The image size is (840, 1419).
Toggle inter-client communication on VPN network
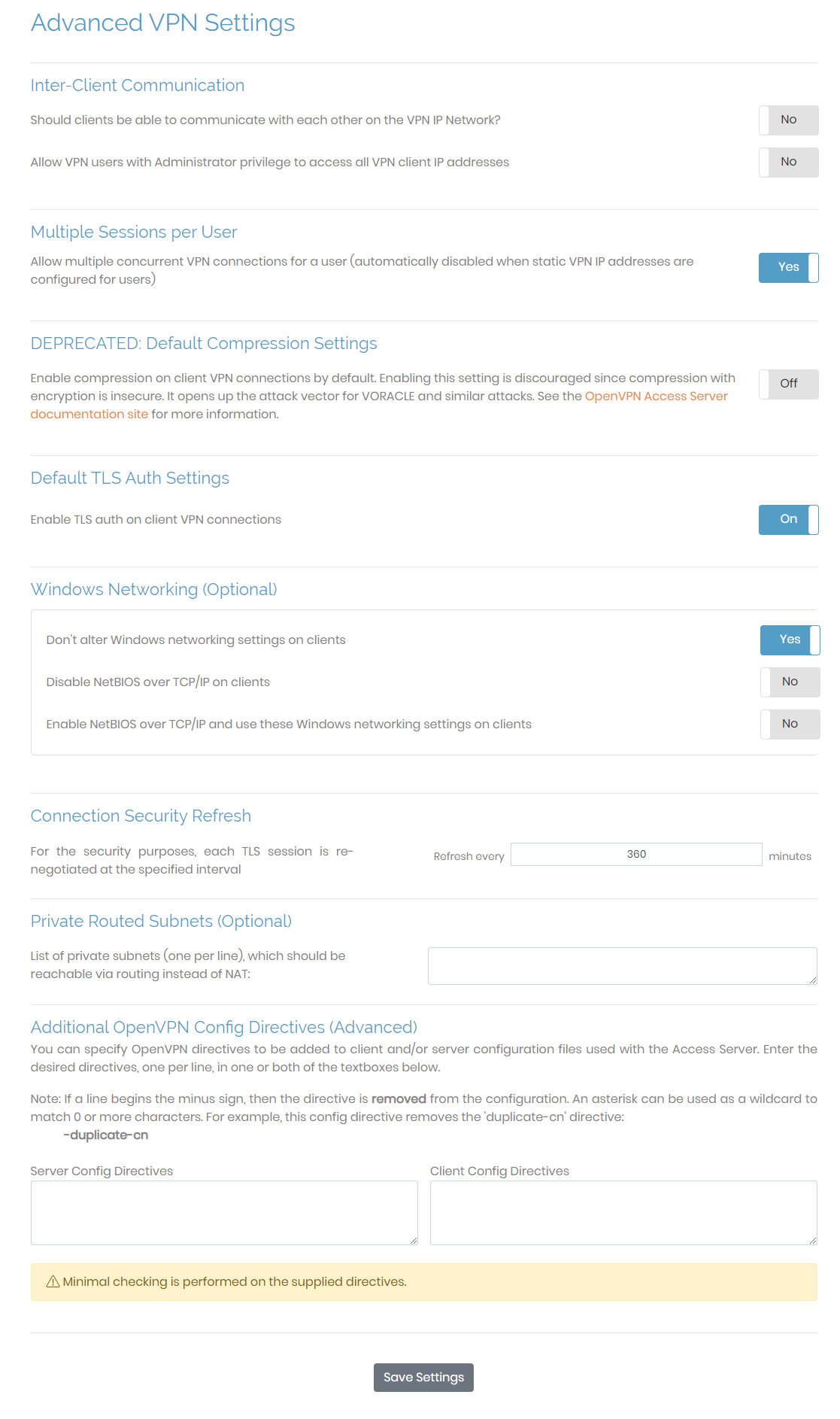point(788,120)
